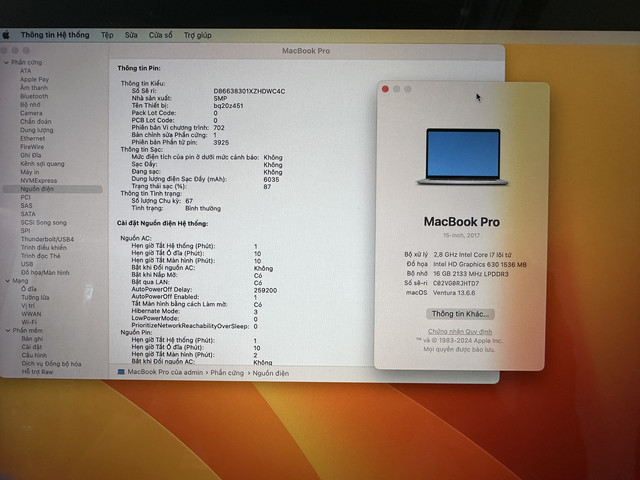Select Trình điều khiển in the sidebar
This screenshot has height=480, width=640.
(x=44, y=247)
